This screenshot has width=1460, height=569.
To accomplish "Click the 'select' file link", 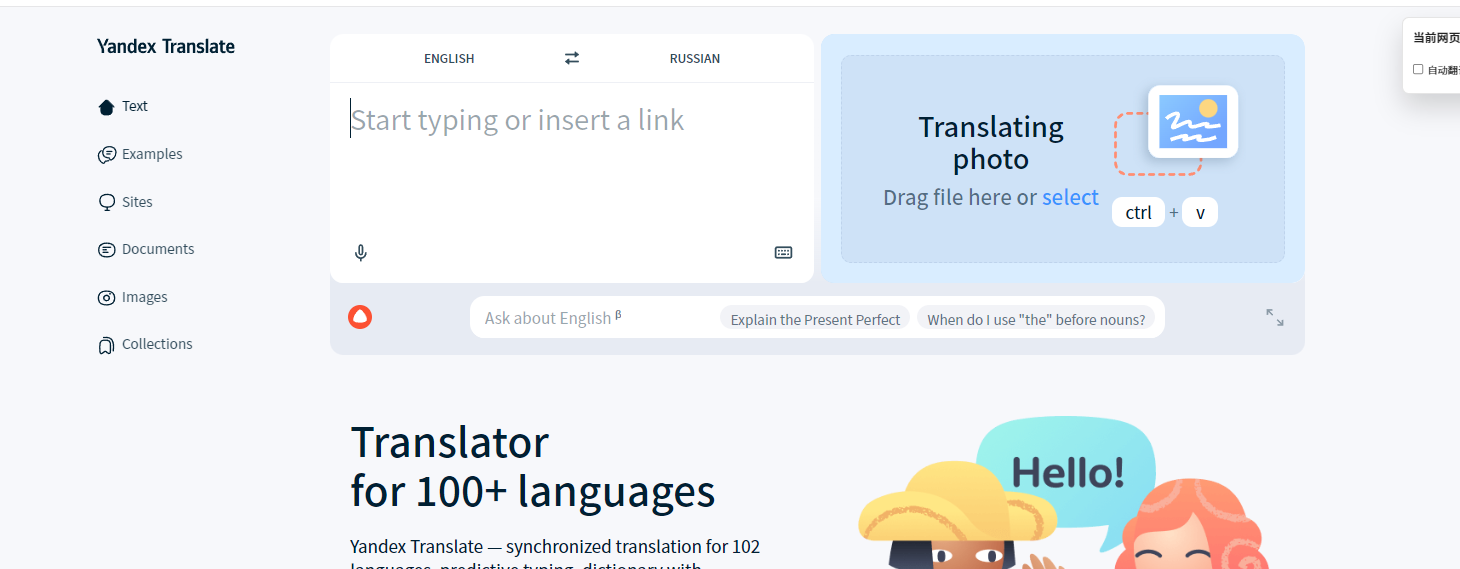I will pos(1070,198).
